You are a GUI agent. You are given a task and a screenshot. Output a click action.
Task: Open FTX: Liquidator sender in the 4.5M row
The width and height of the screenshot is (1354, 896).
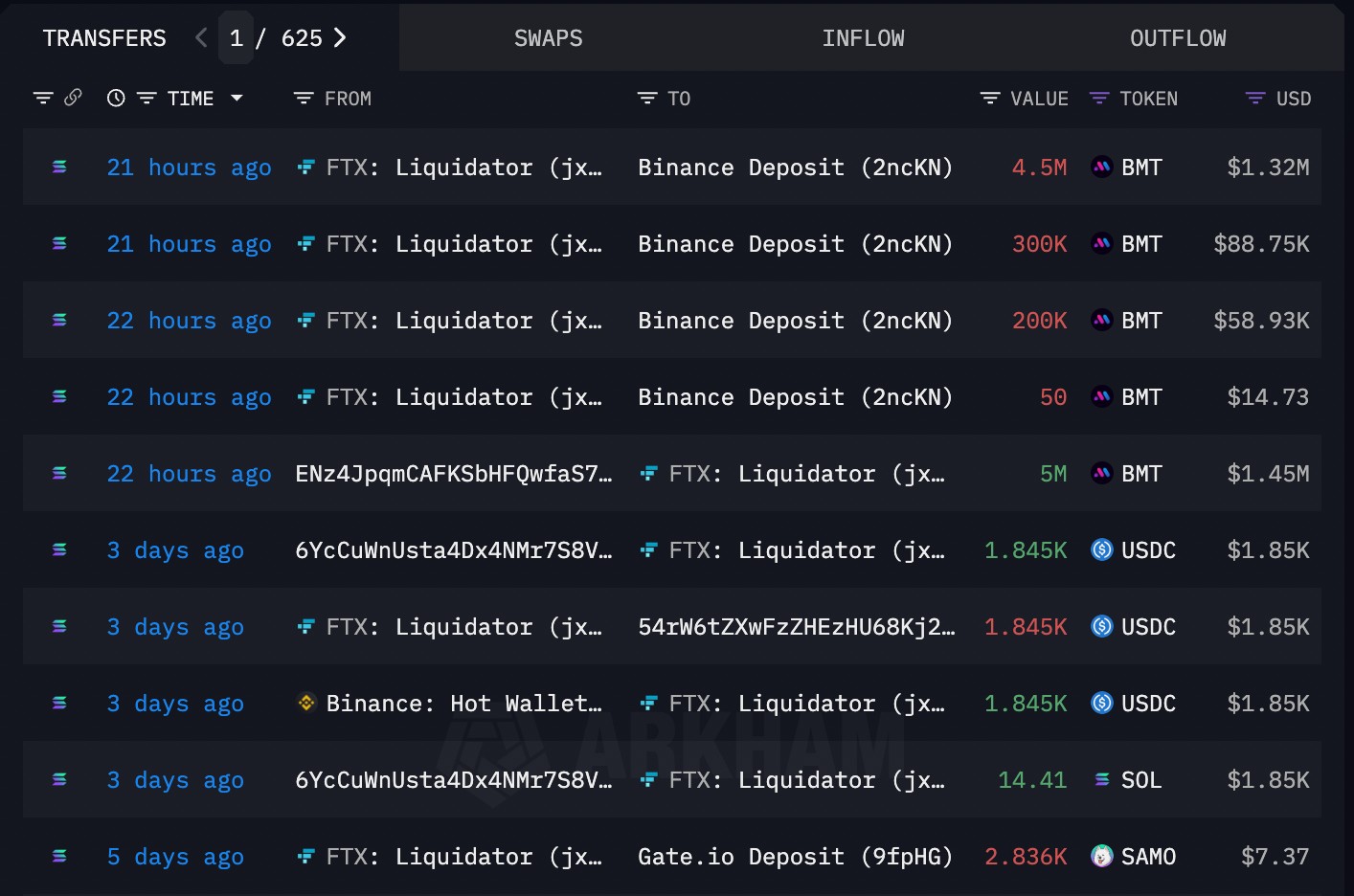point(464,168)
